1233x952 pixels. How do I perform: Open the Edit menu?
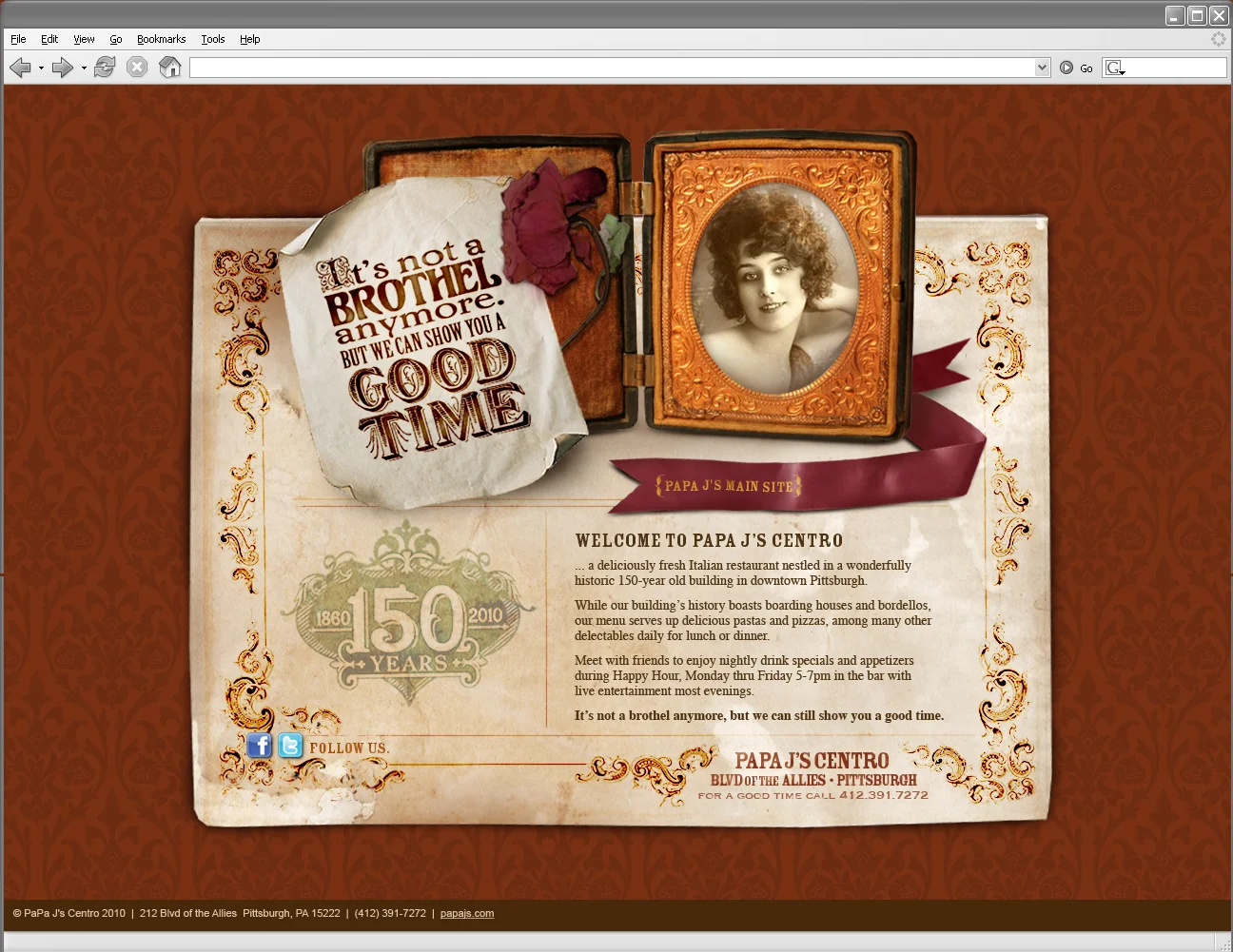point(49,39)
